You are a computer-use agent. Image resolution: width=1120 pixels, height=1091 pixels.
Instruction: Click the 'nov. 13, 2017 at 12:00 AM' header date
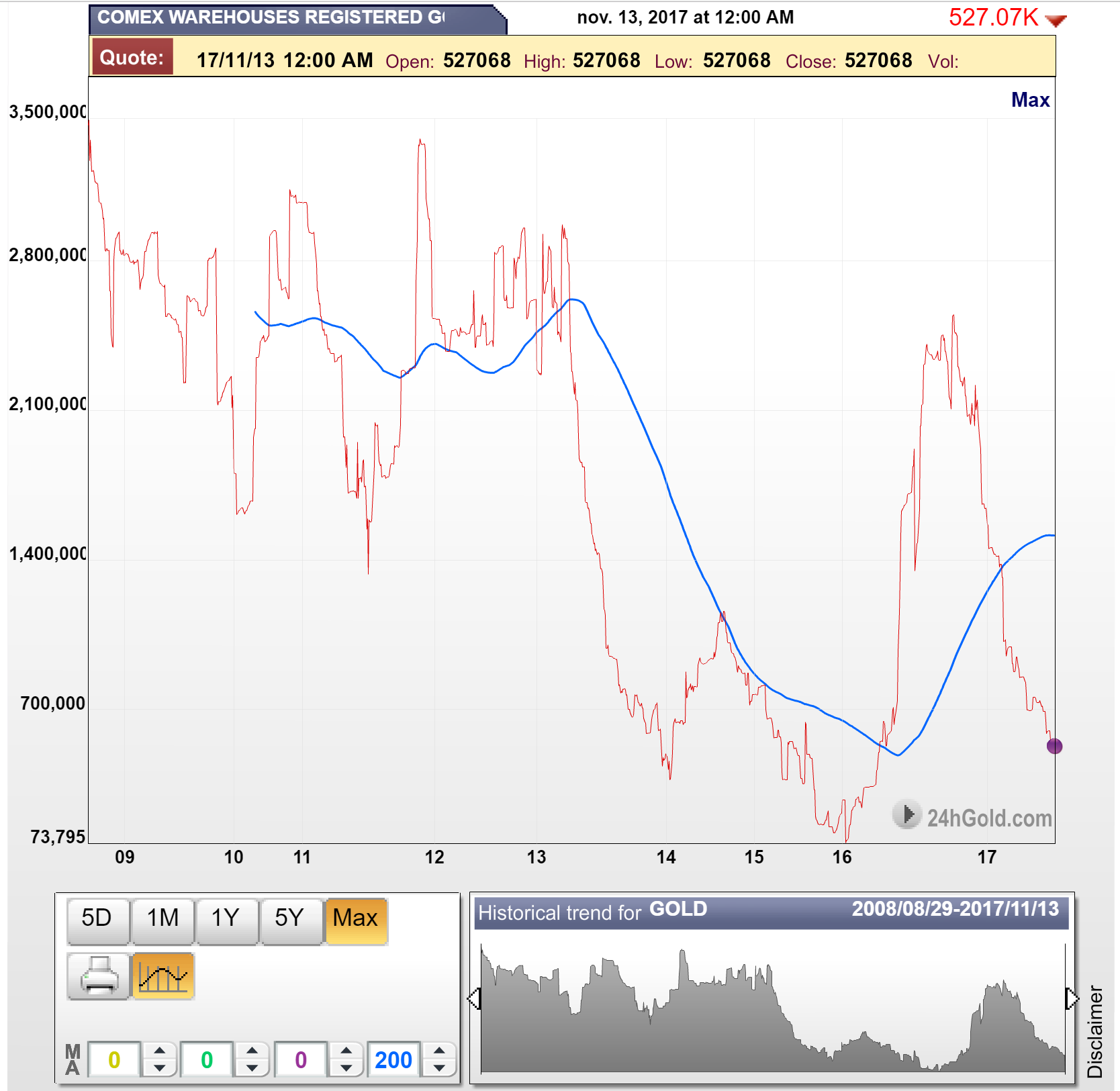[x=686, y=17]
